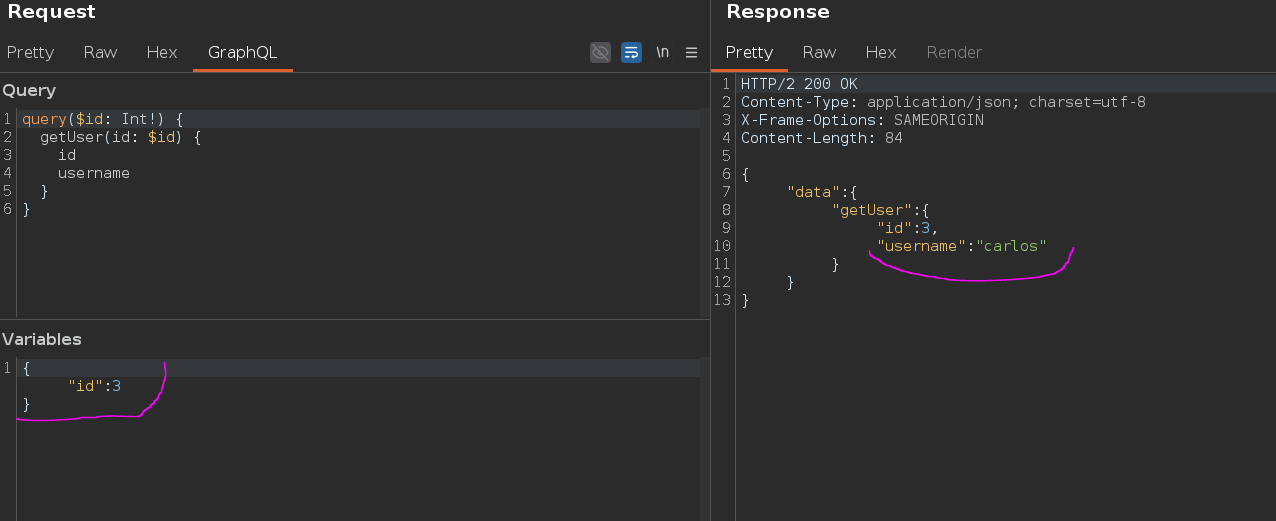Select the GraphQL tab
This screenshot has width=1276, height=521.
tap(242, 52)
